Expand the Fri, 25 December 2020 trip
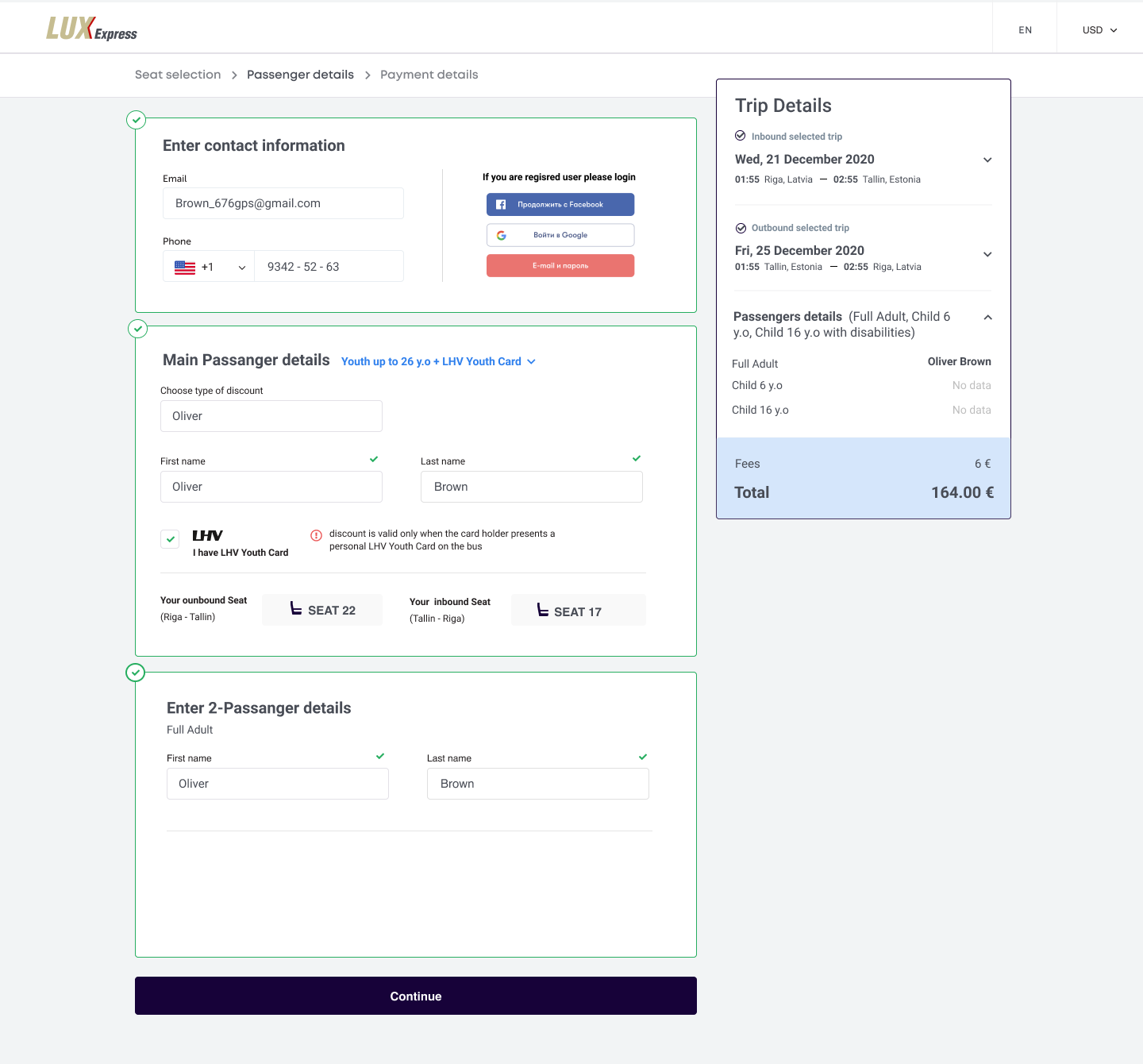Viewport: 1143px width, 1064px height. 987,254
